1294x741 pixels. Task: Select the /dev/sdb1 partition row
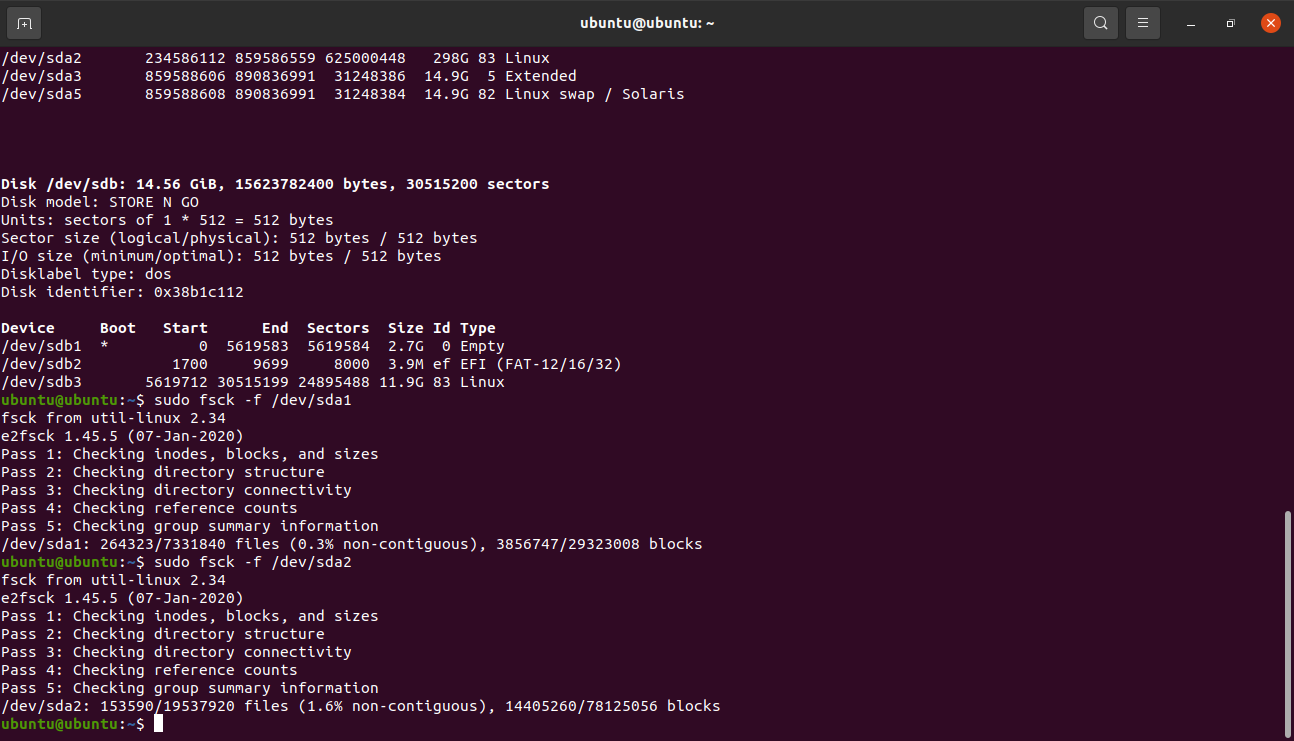(252, 346)
